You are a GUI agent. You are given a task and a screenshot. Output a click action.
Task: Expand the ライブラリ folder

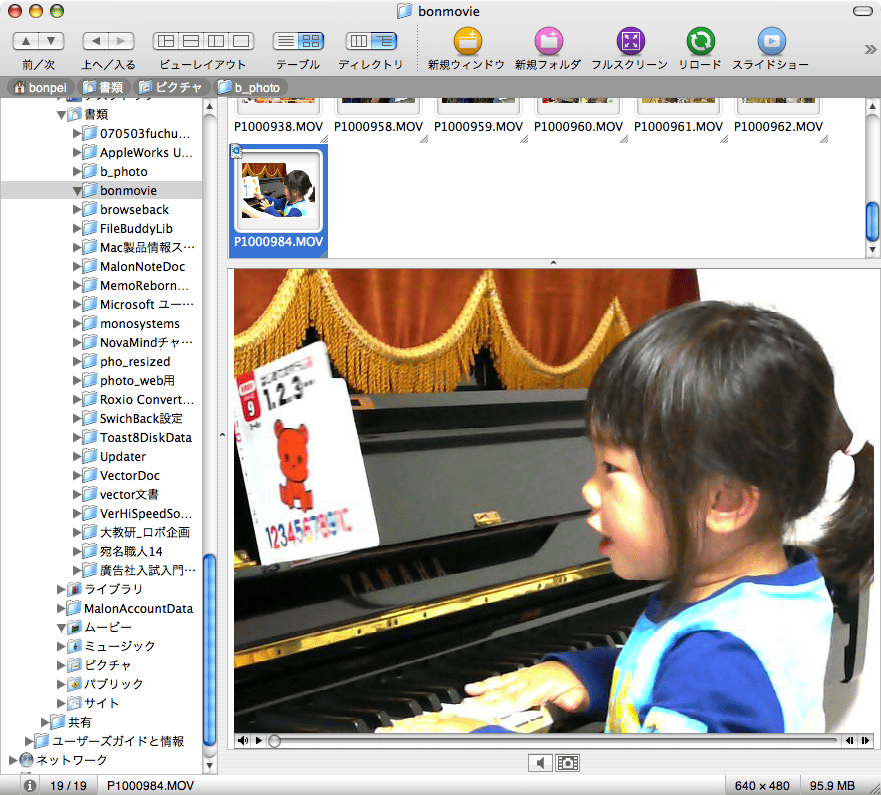pyautogui.click(x=61, y=589)
